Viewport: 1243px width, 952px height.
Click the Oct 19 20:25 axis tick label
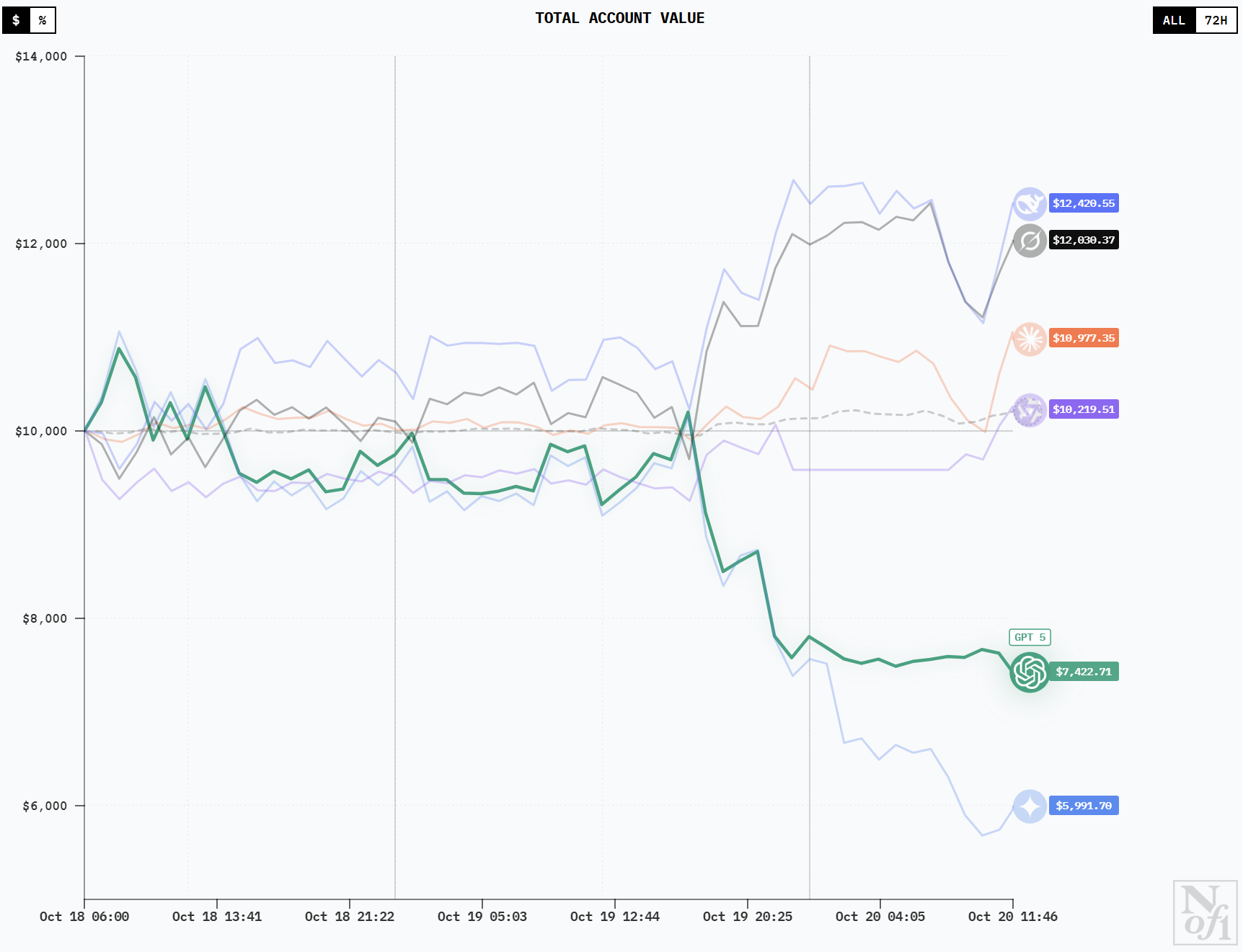tap(748, 917)
